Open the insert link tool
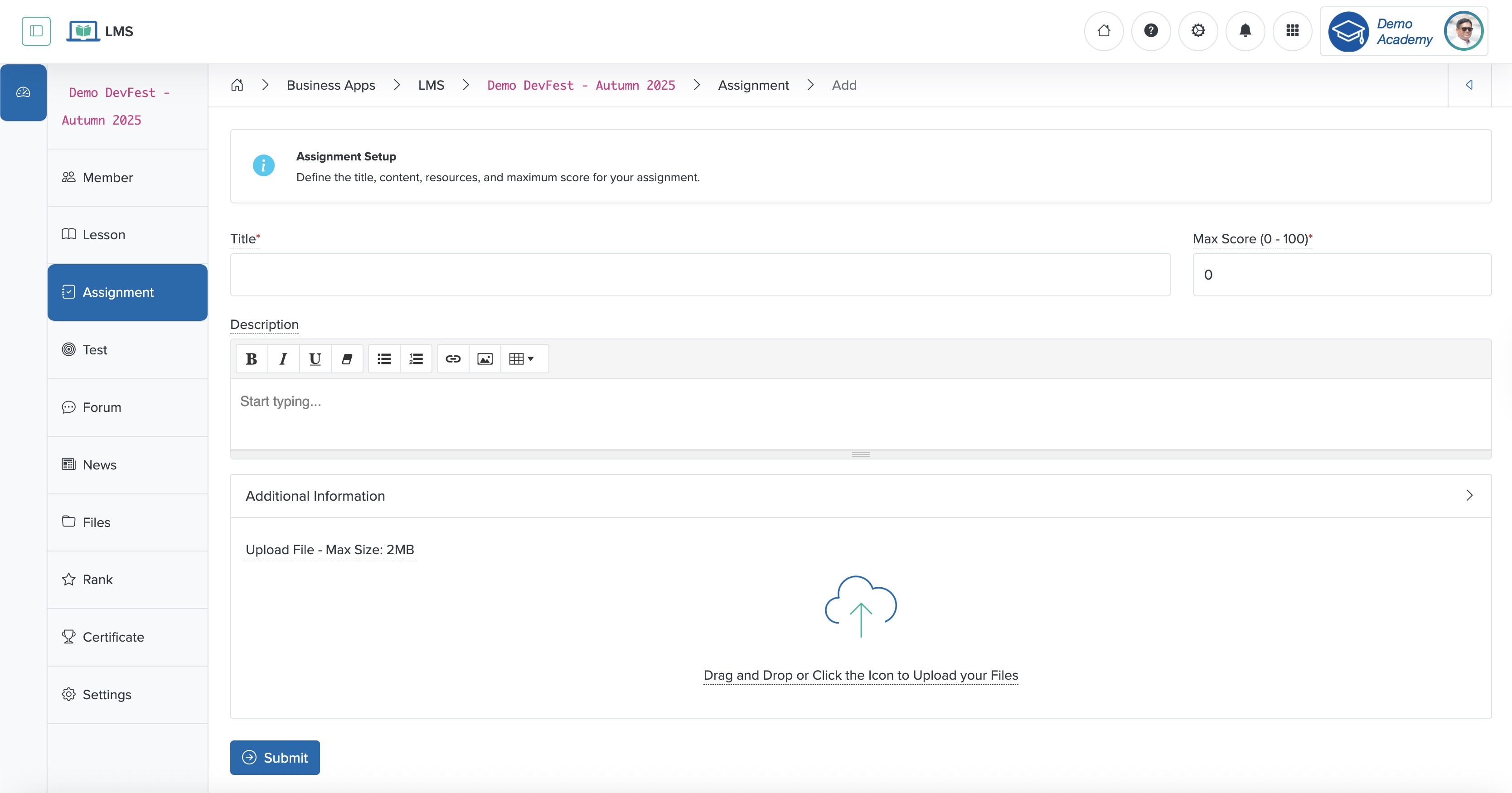This screenshot has width=1512, height=793. pos(452,358)
